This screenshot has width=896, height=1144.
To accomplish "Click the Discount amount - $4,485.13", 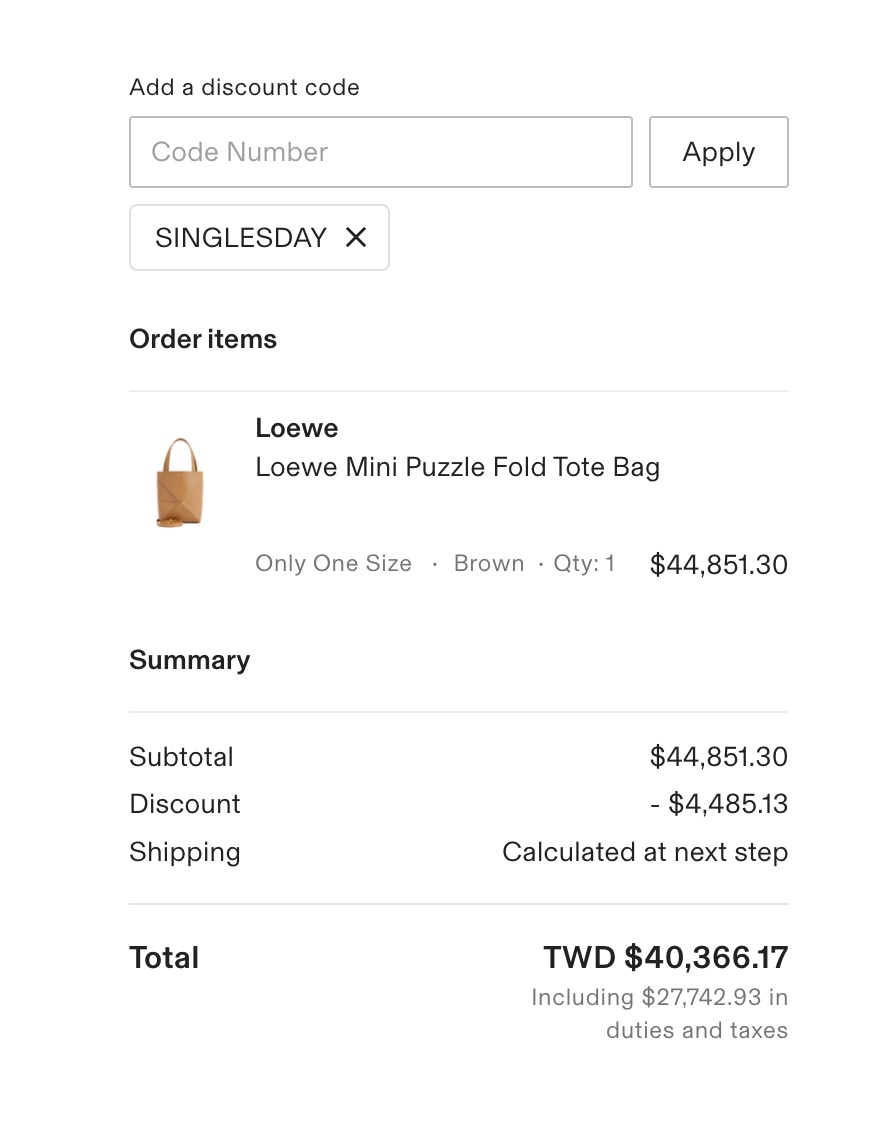I will point(716,804).
